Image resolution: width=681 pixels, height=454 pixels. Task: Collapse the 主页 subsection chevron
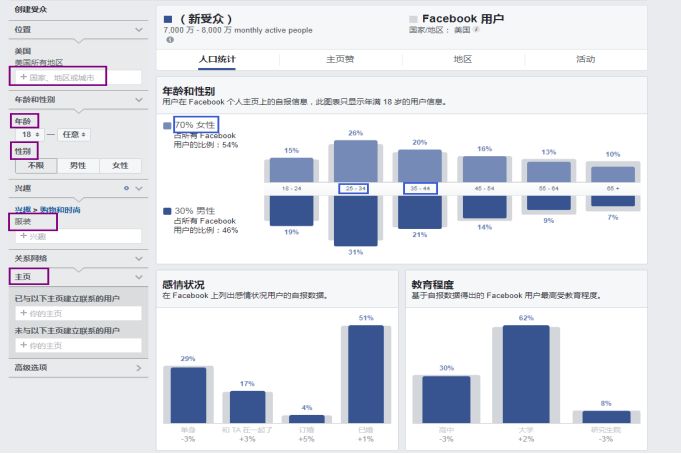[139, 277]
